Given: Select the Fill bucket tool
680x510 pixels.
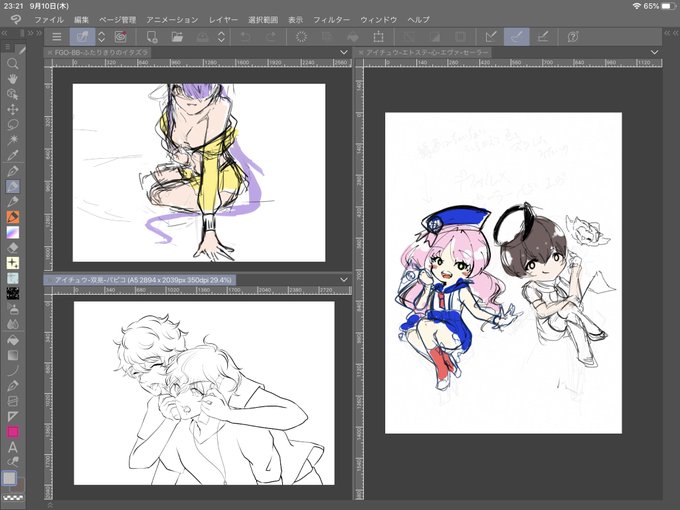Looking at the screenshot, I should click(x=13, y=340).
